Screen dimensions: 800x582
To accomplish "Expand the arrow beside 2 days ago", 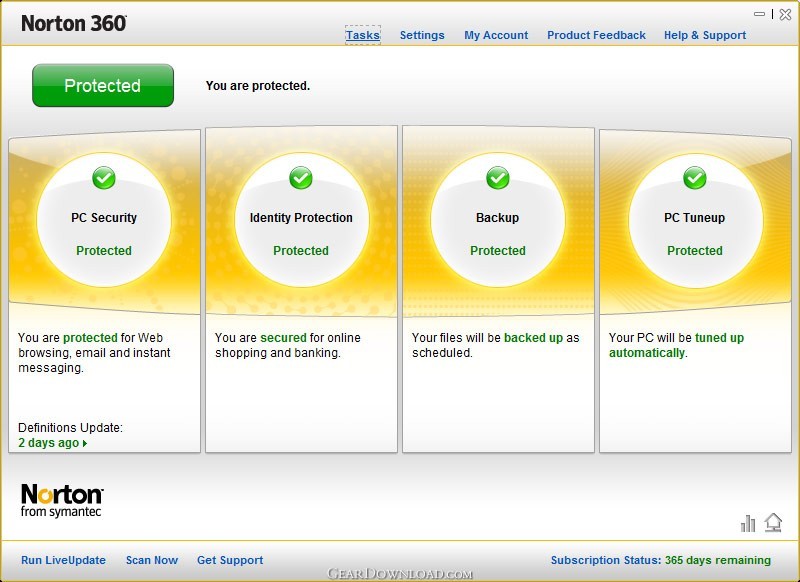I will pyautogui.click(x=85, y=443).
